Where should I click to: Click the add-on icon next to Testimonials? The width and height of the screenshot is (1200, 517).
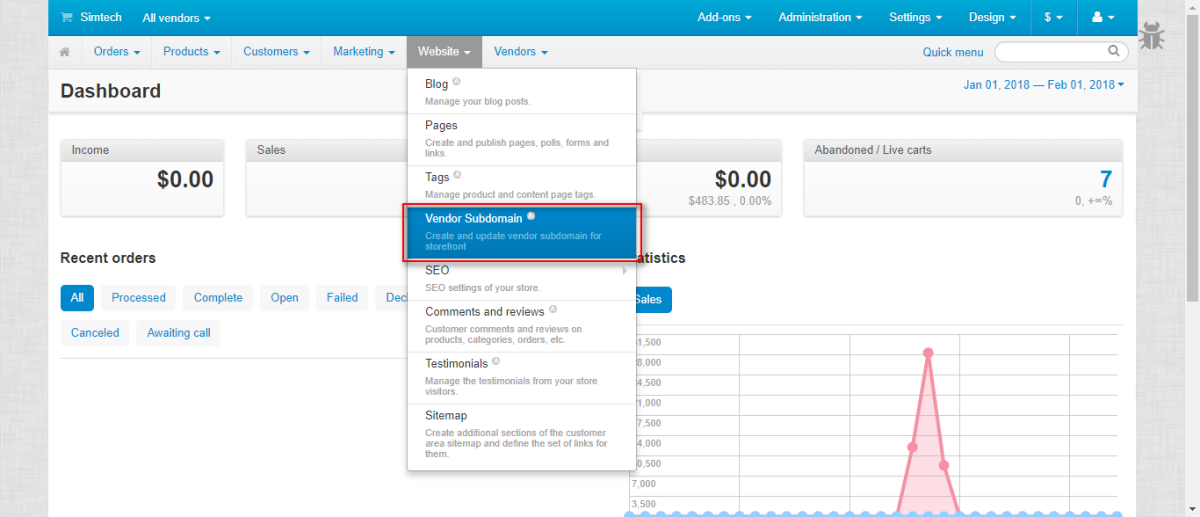[496, 362]
